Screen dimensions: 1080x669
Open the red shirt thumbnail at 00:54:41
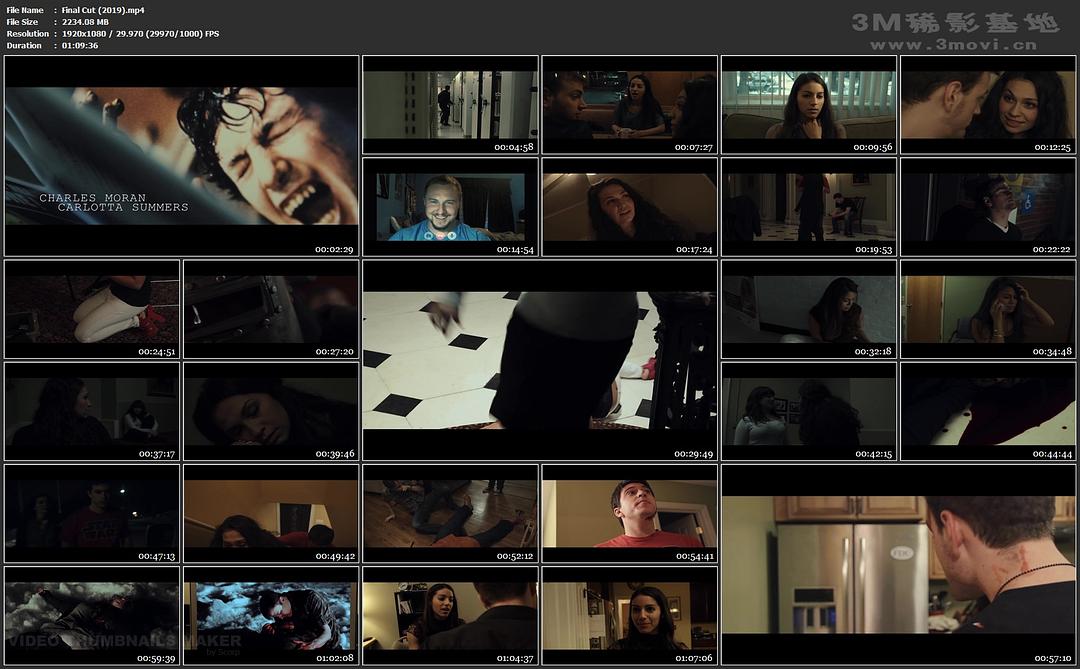point(629,513)
